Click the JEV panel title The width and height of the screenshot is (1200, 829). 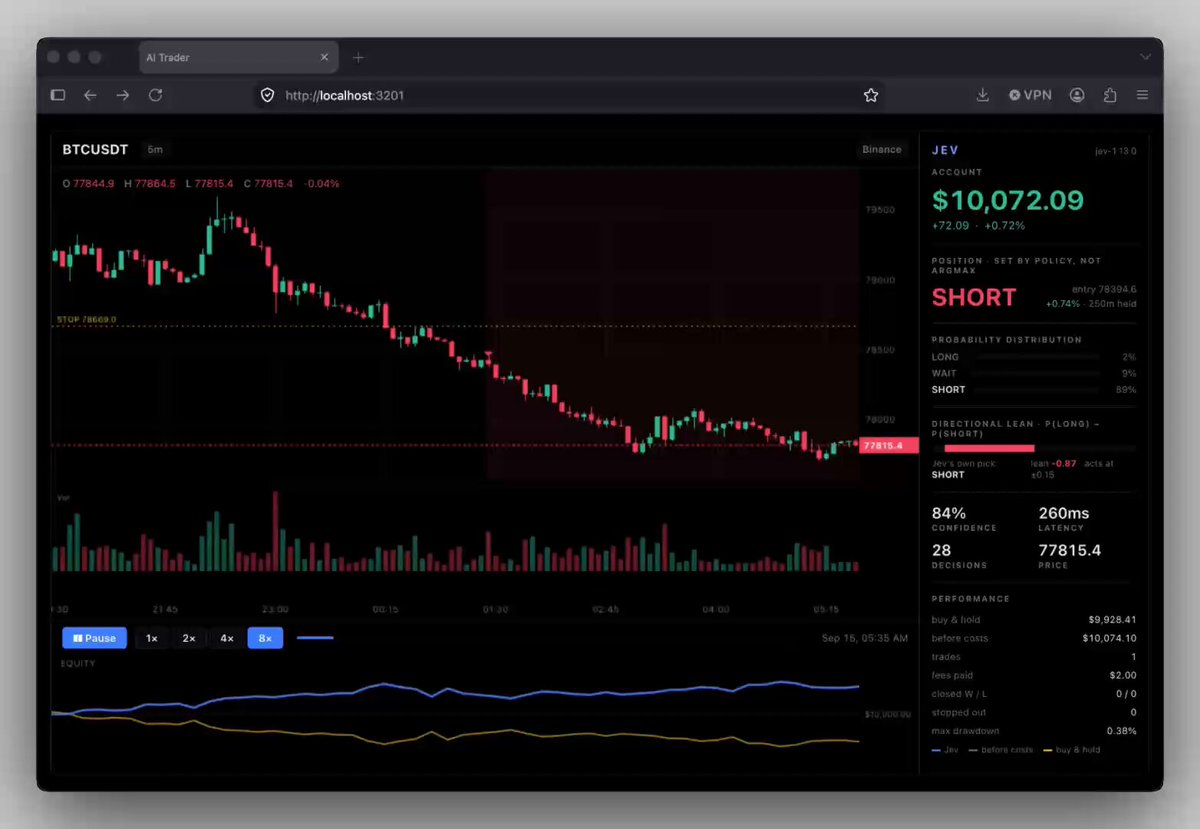coord(945,150)
